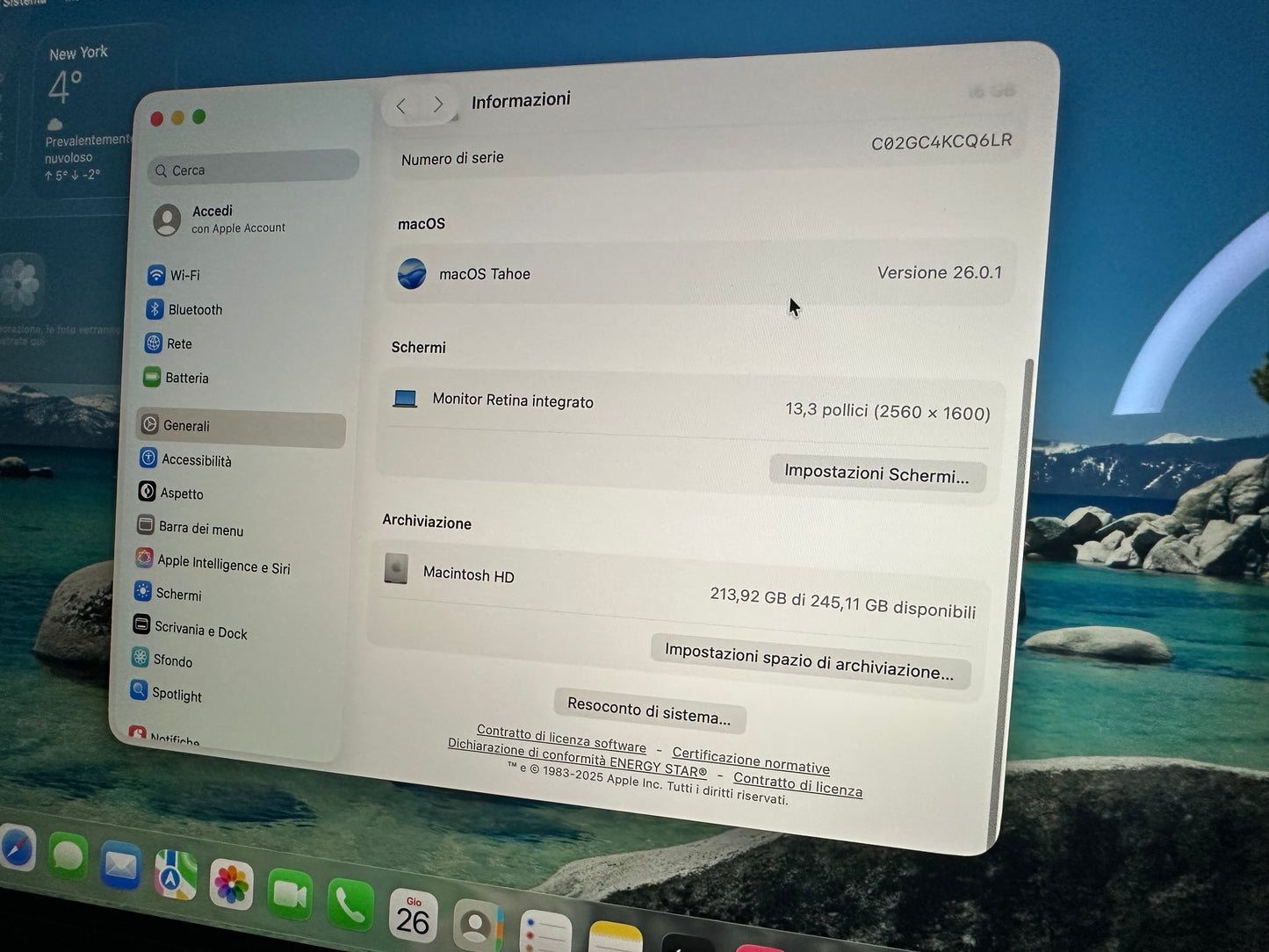Open Schermi settings from the sidebar
Screen dimensions: 1269x952
178,595
